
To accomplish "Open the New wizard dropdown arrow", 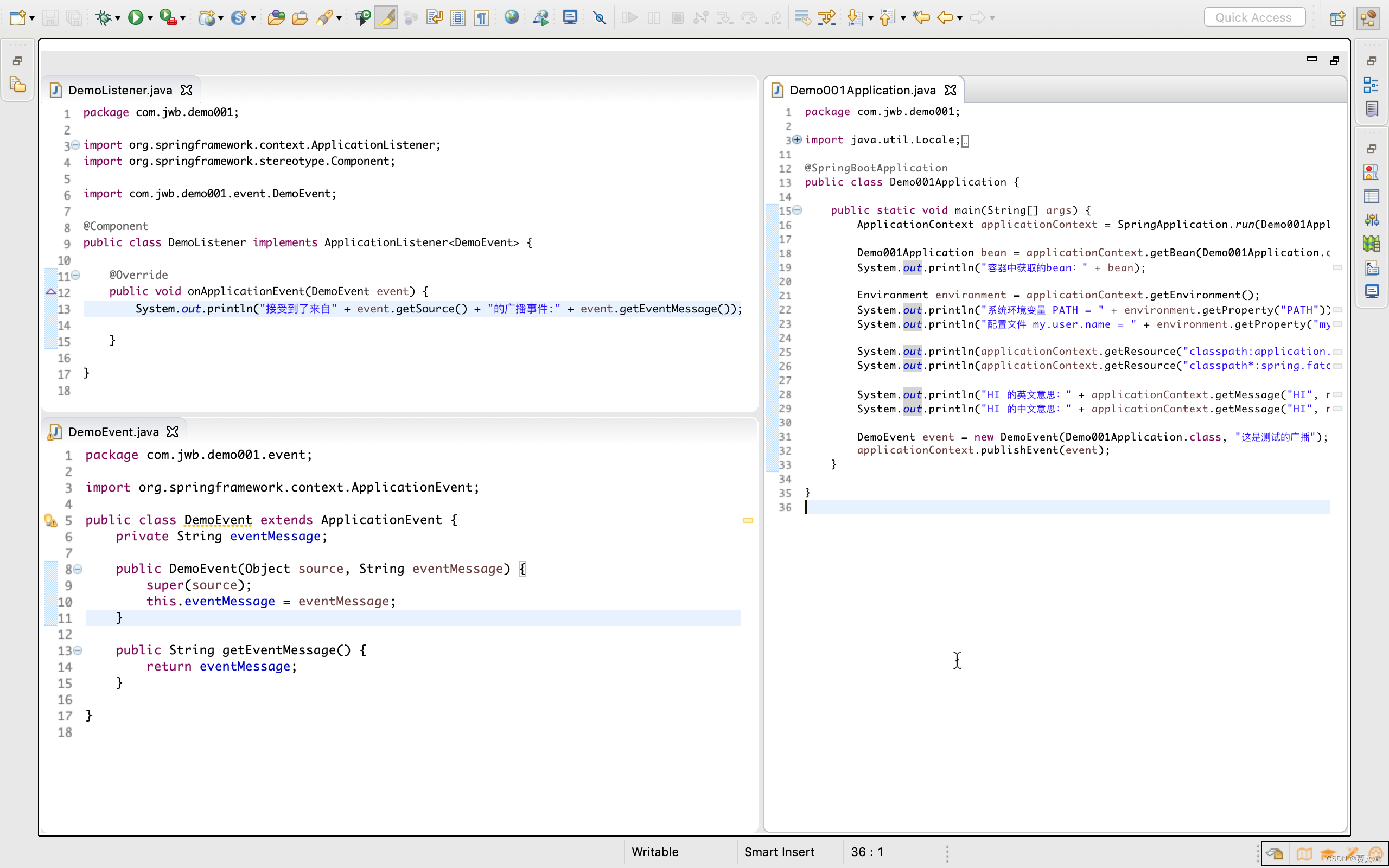I will coord(32,18).
